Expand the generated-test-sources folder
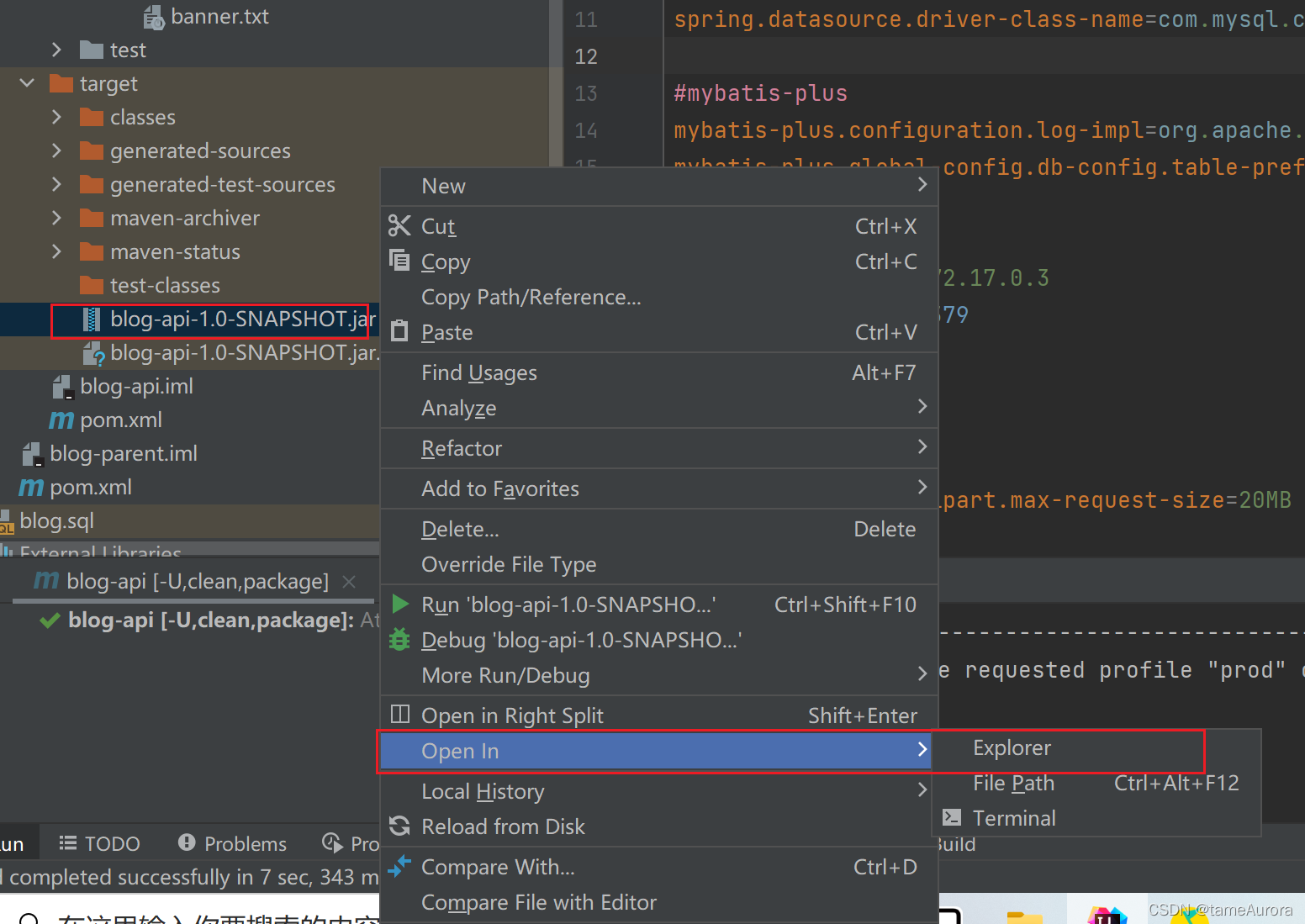The width and height of the screenshot is (1305, 924). [x=56, y=184]
